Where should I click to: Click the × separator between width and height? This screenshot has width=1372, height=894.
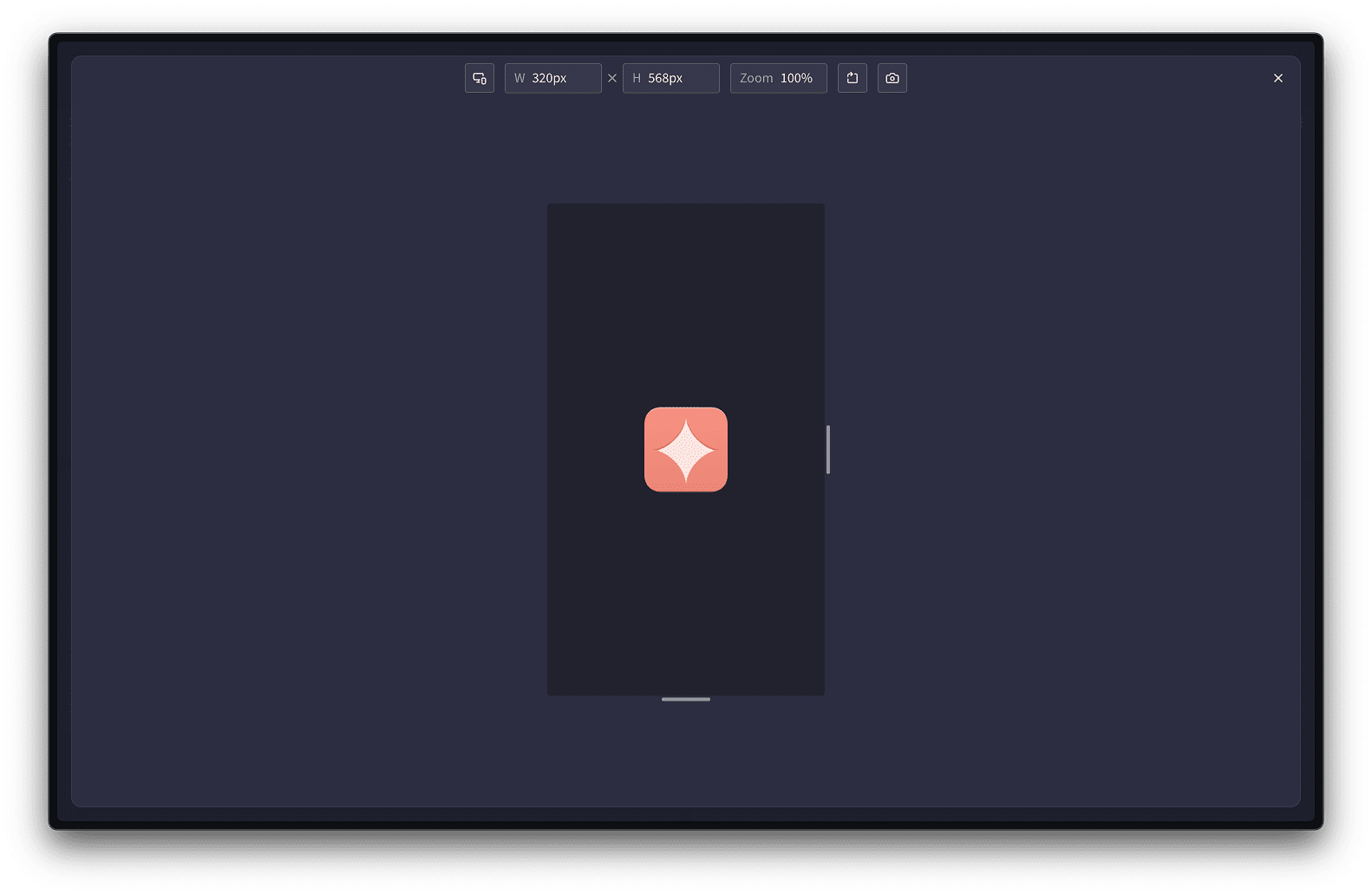click(612, 78)
